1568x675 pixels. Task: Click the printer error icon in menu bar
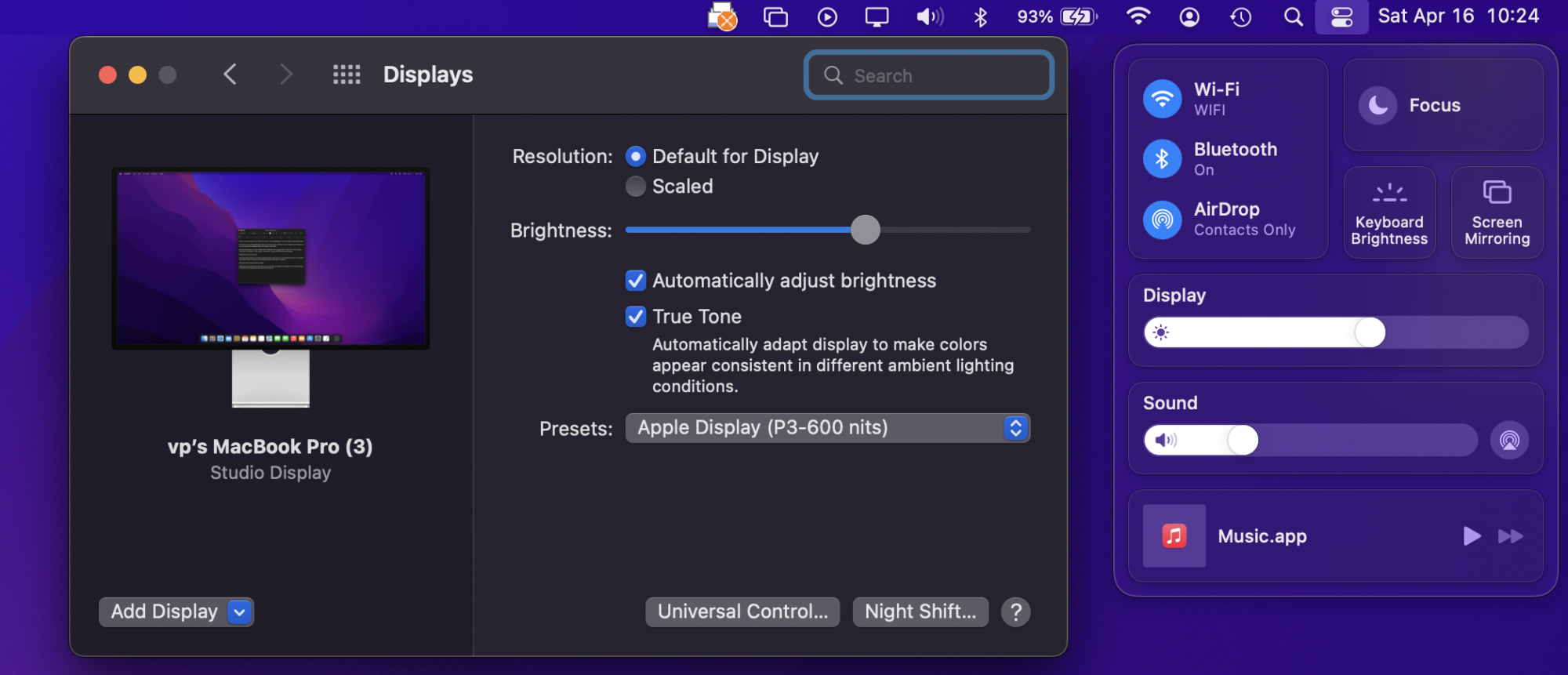tap(722, 16)
